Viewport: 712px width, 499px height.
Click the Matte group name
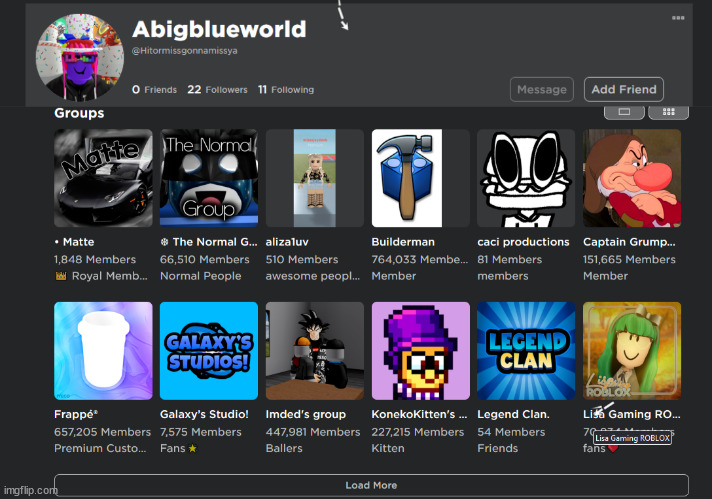pos(74,242)
